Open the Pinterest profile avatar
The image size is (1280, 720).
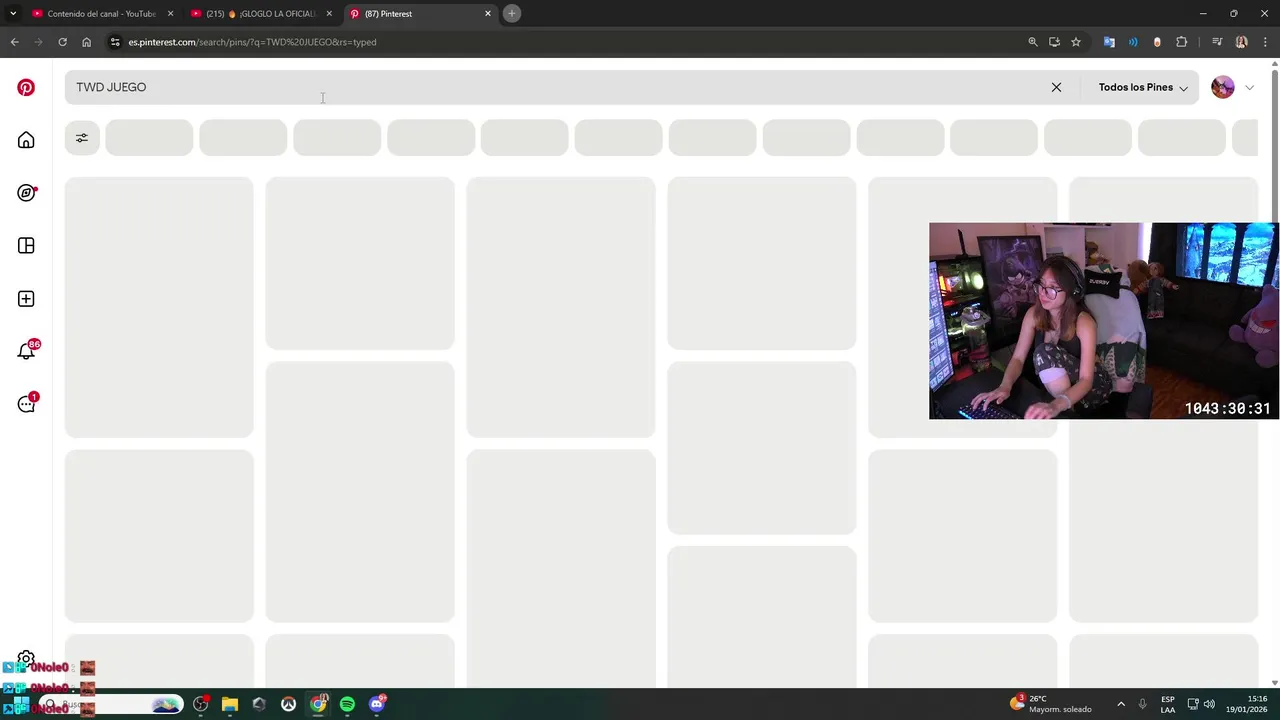[1222, 87]
